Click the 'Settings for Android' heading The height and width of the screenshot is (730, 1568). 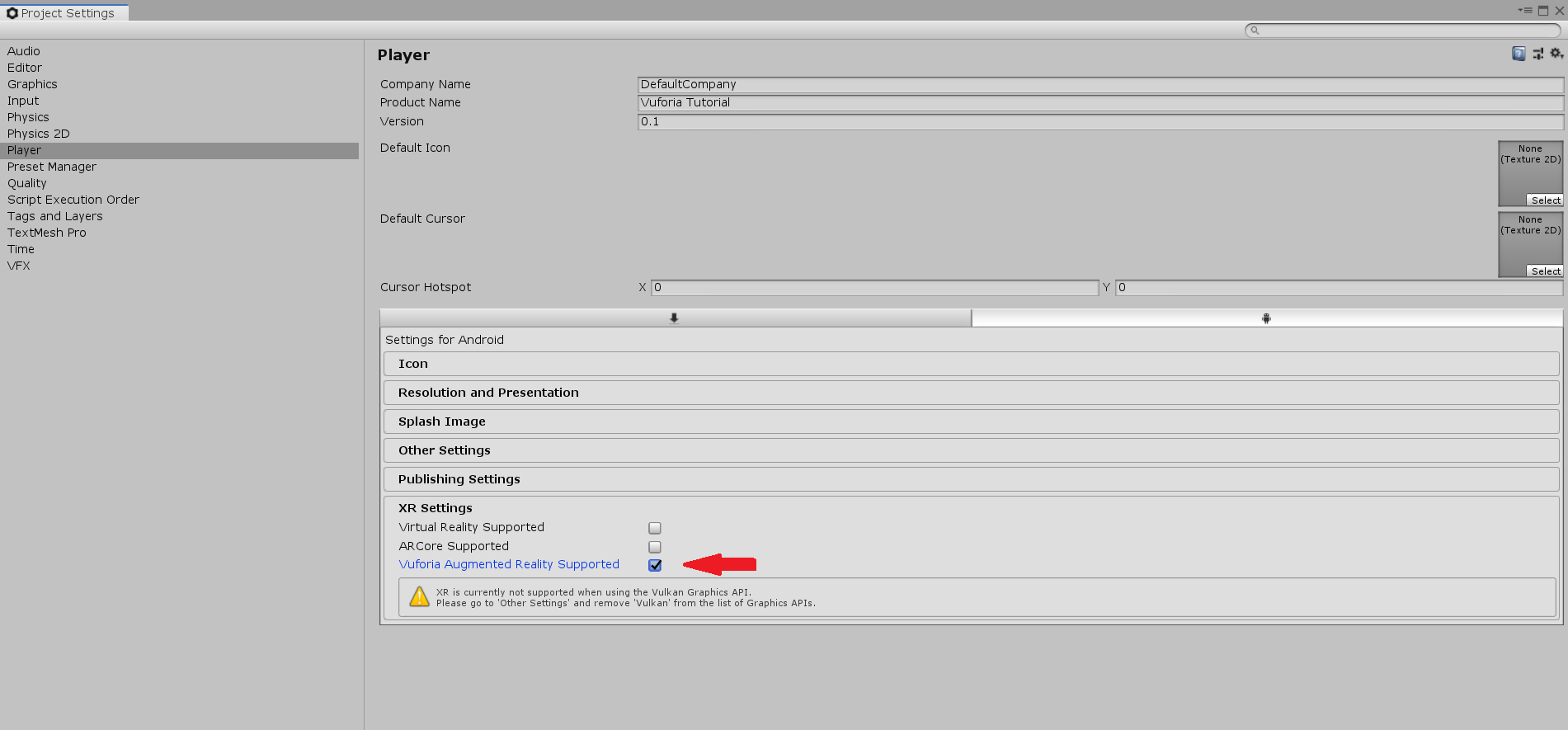click(x=445, y=340)
